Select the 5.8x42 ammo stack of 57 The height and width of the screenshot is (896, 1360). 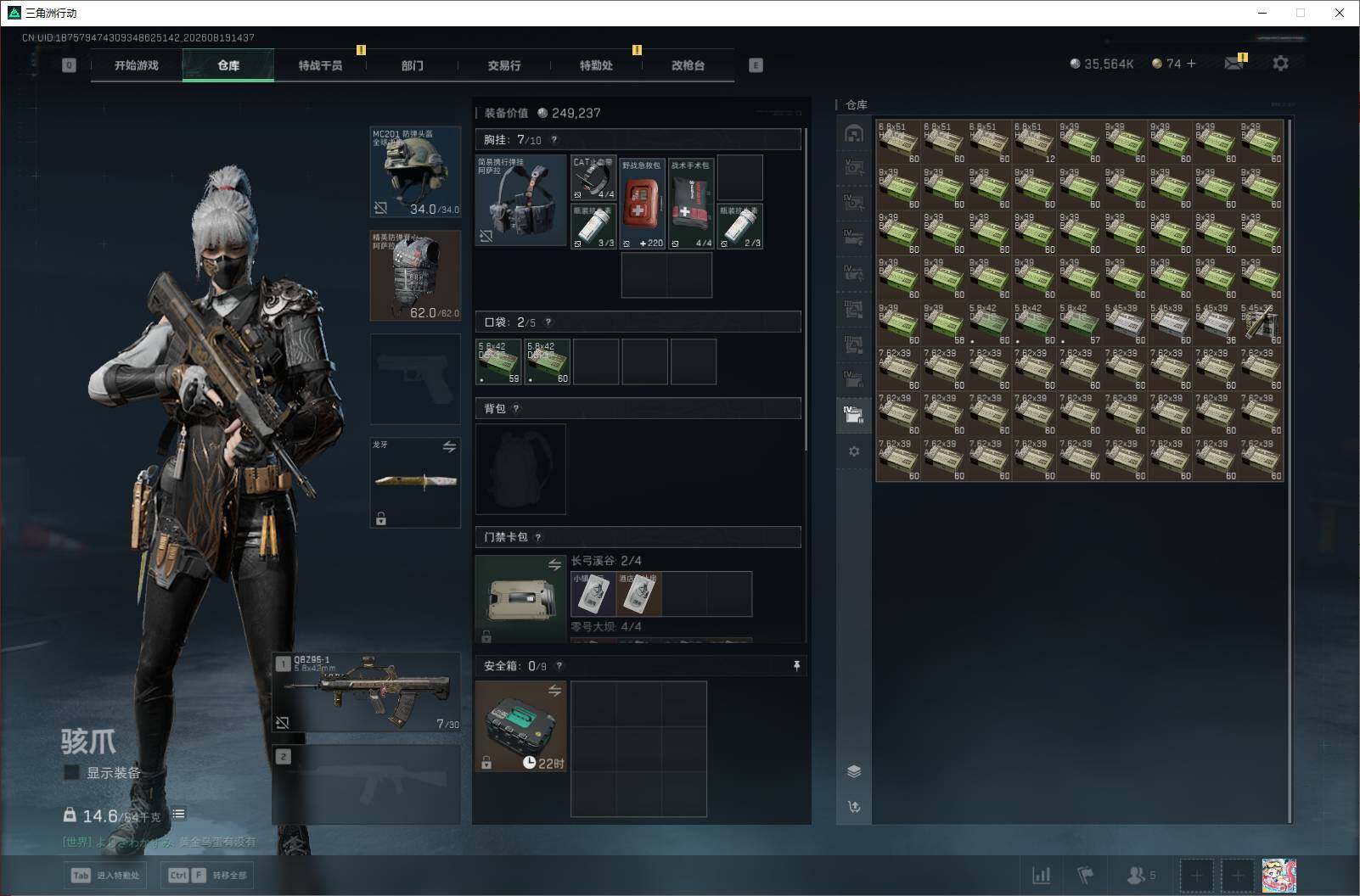(x=1080, y=323)
